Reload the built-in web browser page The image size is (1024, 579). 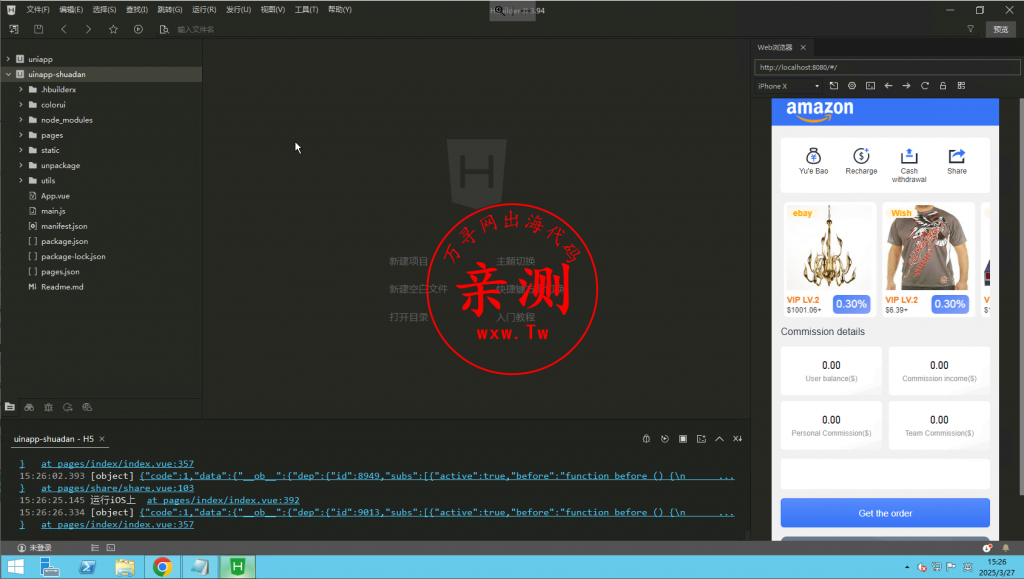pos(925,86)
